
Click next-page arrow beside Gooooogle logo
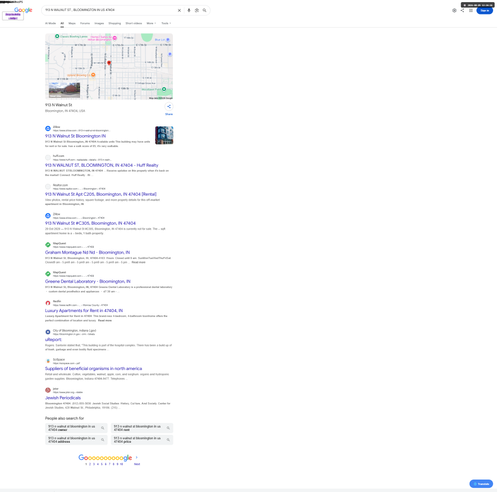tap(137, 457)
